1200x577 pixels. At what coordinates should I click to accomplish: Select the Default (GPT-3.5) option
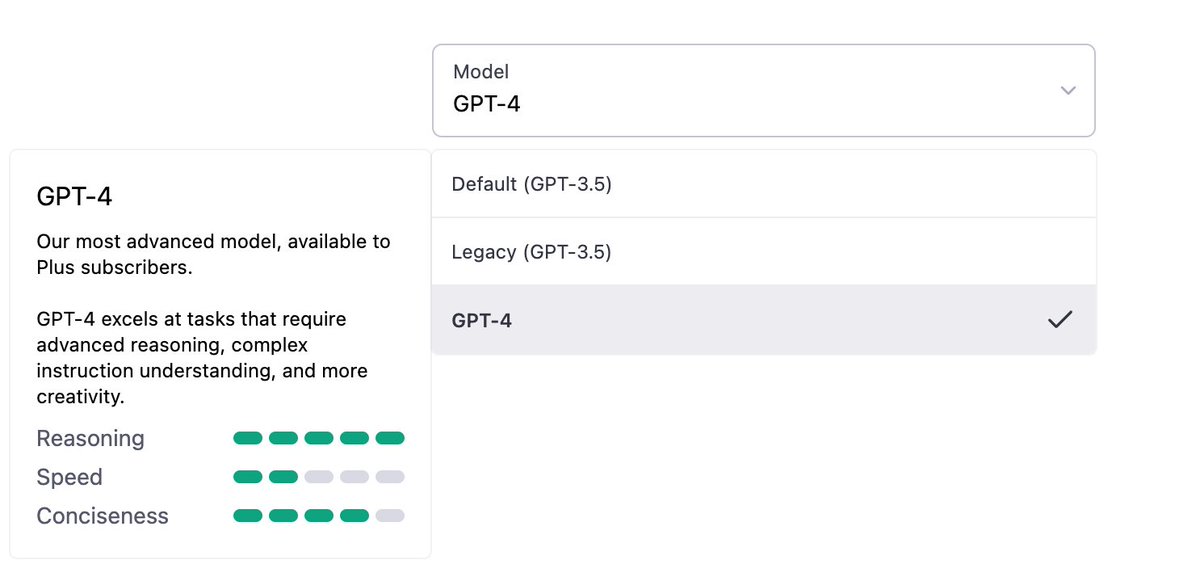point(763,184)
